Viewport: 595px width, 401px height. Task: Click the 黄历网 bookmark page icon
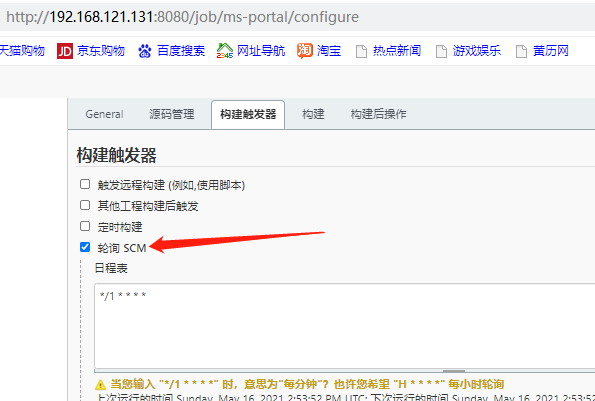(x=521, y=51)
